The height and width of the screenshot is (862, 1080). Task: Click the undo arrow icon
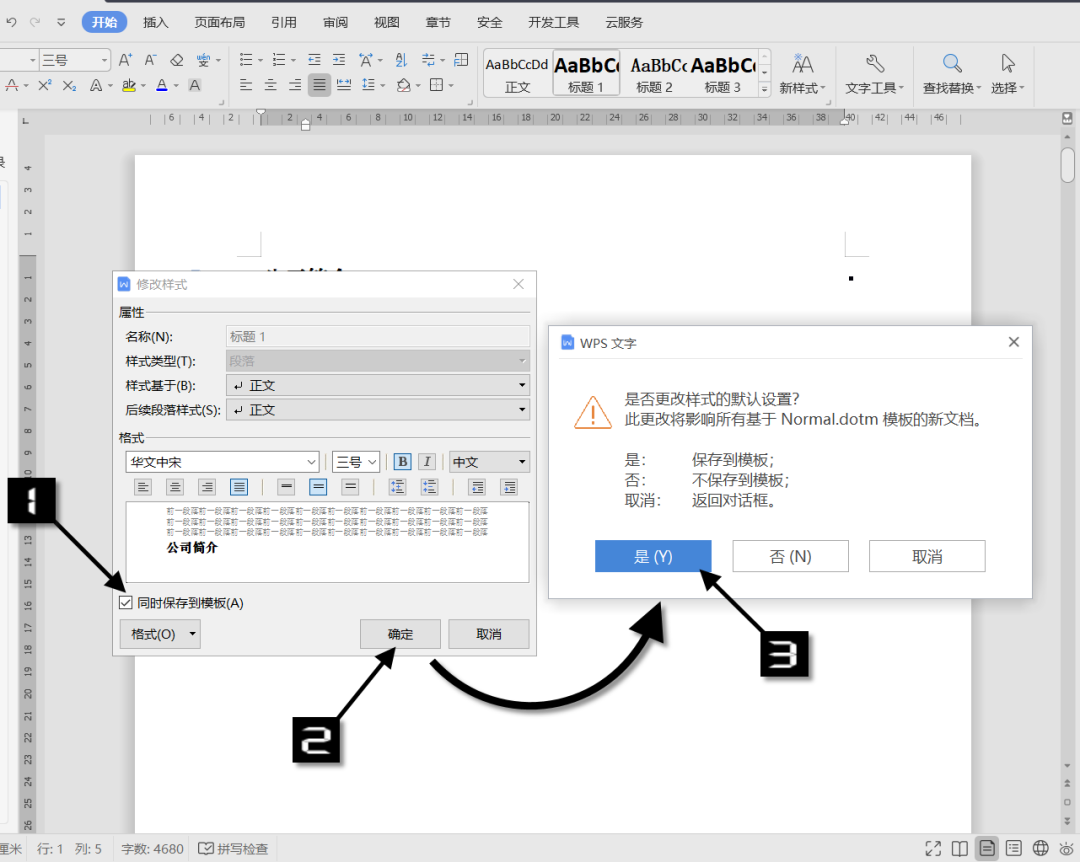tap(11, 22)
